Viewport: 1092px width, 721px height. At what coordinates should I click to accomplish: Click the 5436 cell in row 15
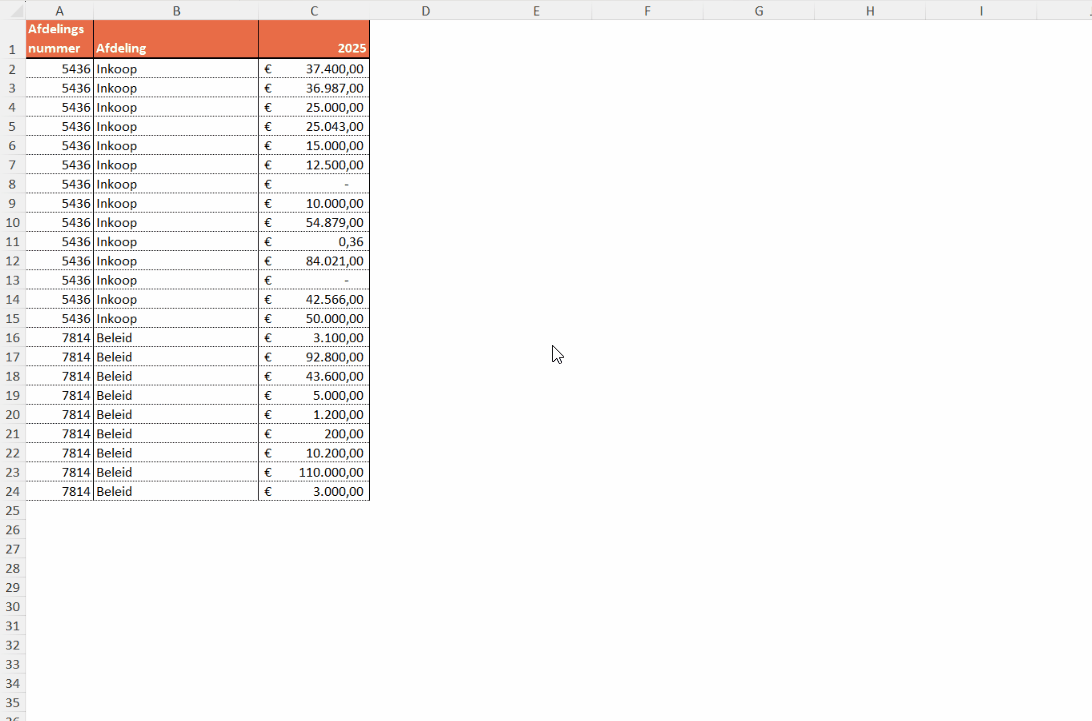pos(60,318)
